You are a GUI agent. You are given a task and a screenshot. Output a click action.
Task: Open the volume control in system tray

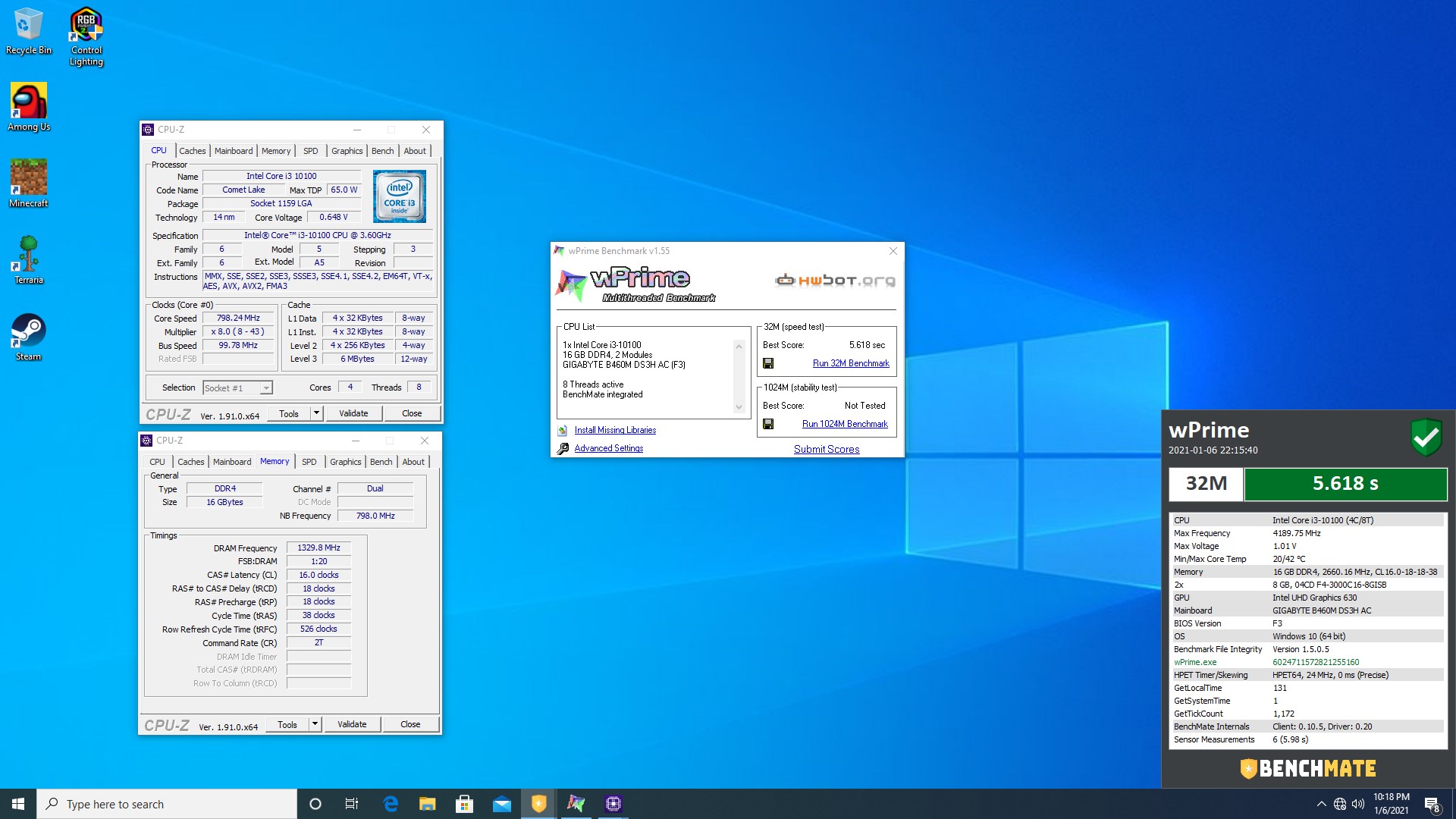pos(1358,804)
